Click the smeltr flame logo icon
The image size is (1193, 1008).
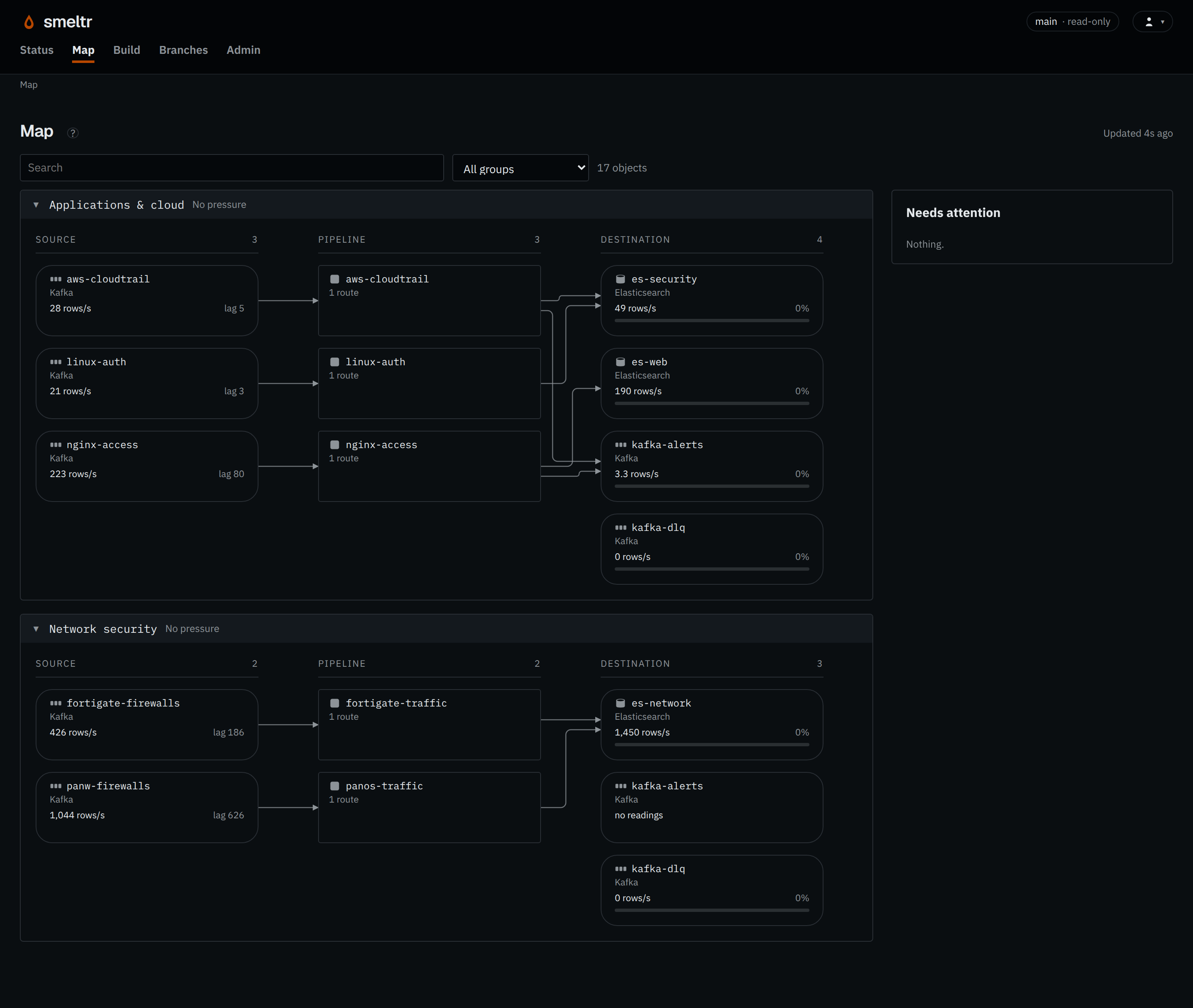29,22
